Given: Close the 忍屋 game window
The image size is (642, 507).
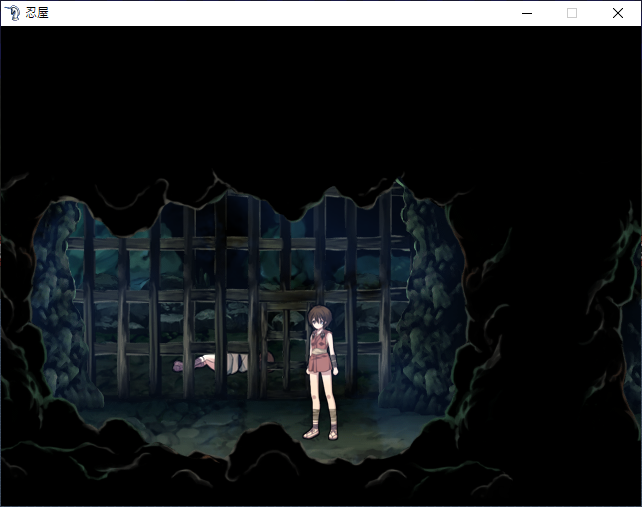Looking at the screenshot, I should [x=618, y=13].
